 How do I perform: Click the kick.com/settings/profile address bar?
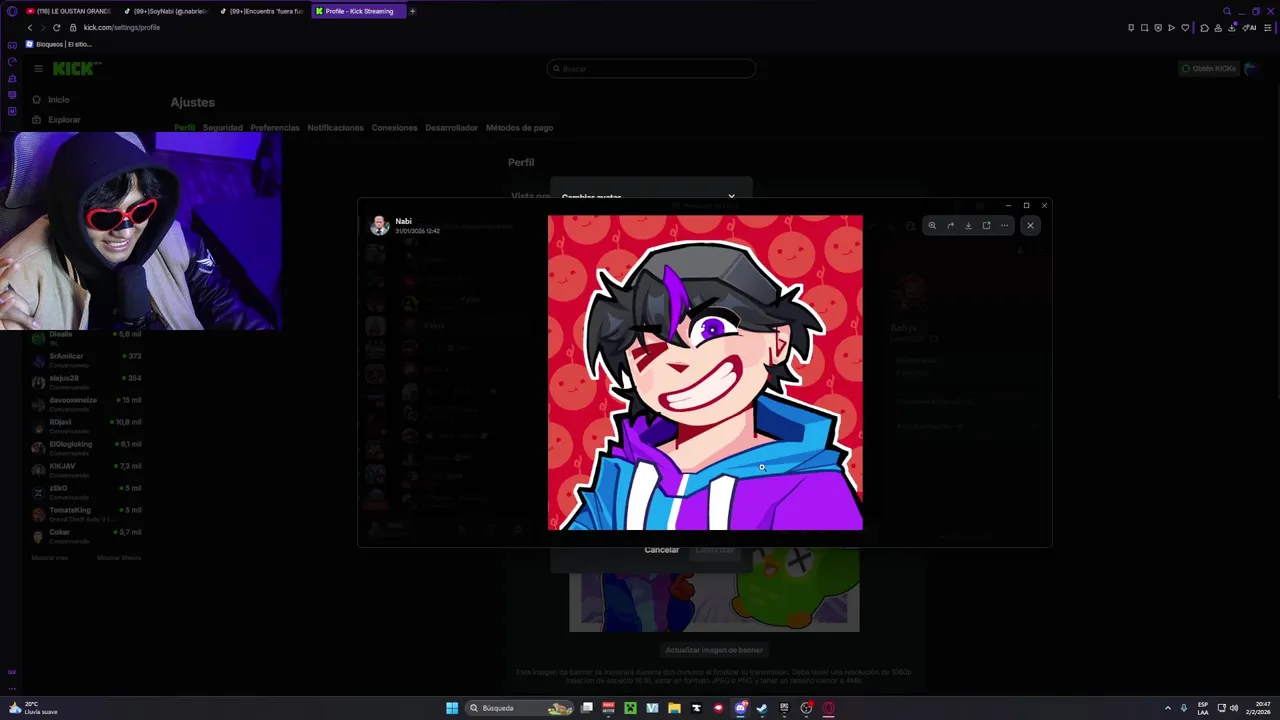[x=122, y=27]
